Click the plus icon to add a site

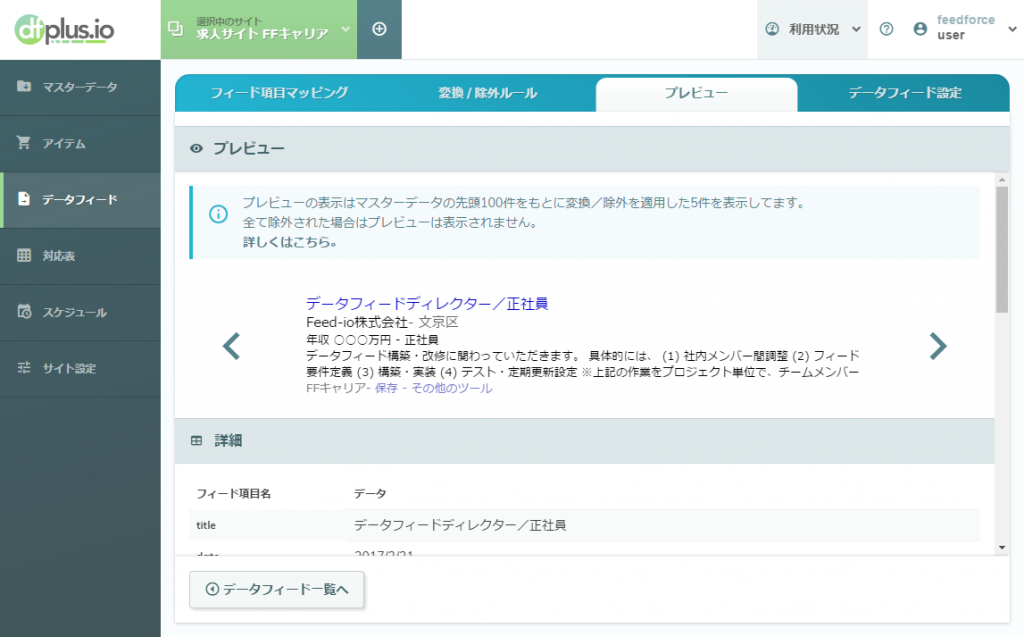pos(378,29)
